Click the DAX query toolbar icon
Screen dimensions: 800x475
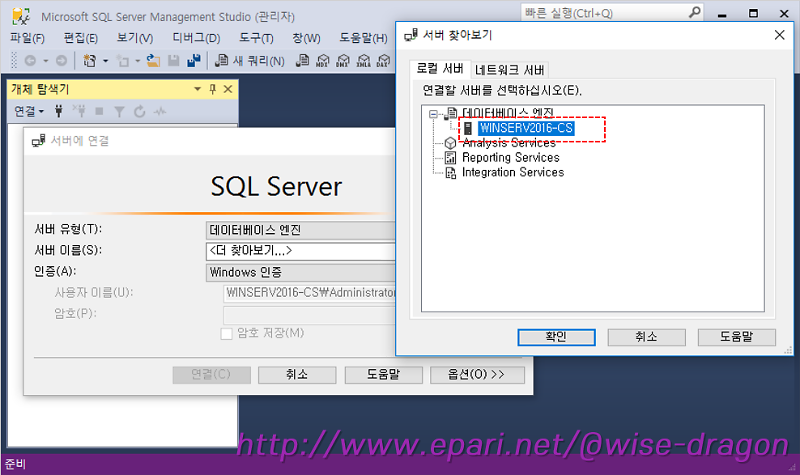383,61
